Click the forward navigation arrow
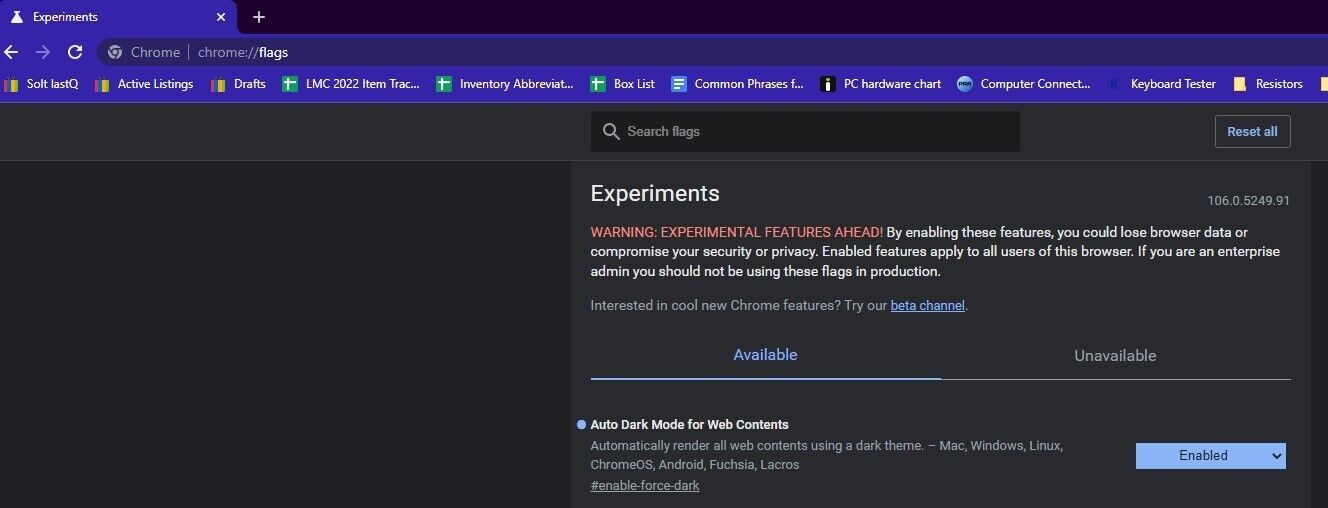The height and width of the screenshot is (508, 1328). pyautogui.click(x=43, y=52)
